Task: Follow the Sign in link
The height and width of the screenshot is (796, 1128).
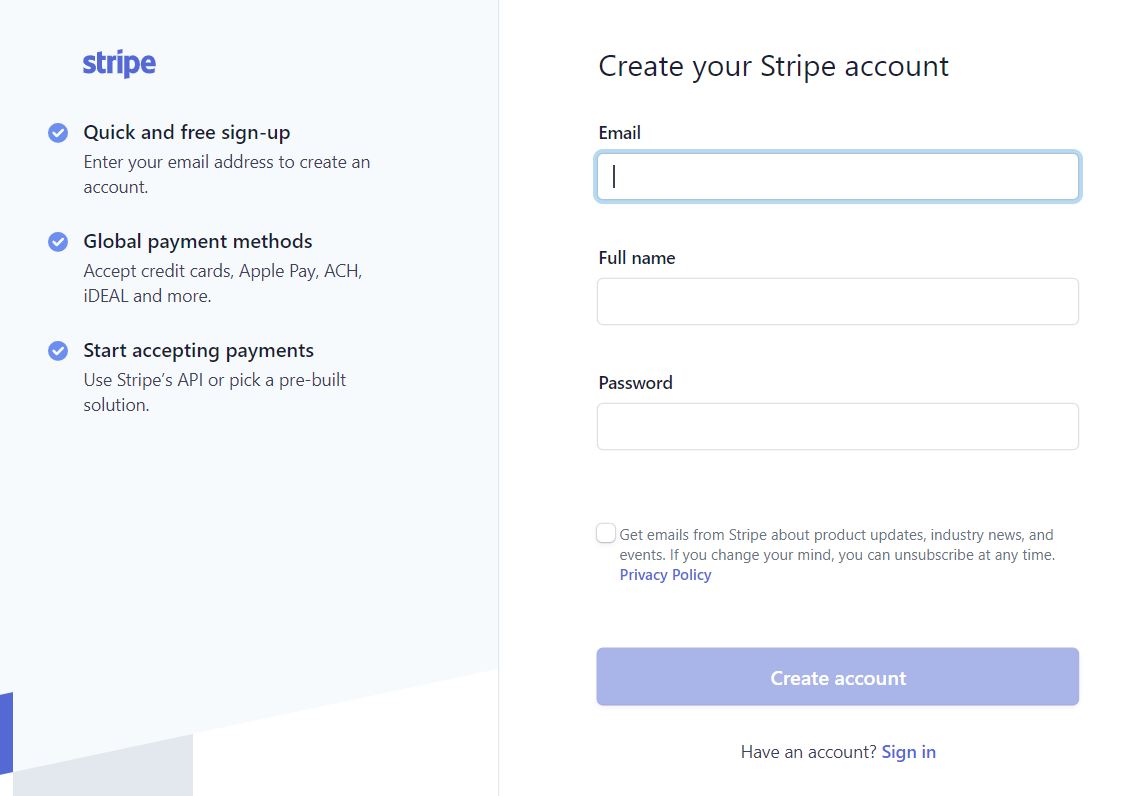Action: 909,752
